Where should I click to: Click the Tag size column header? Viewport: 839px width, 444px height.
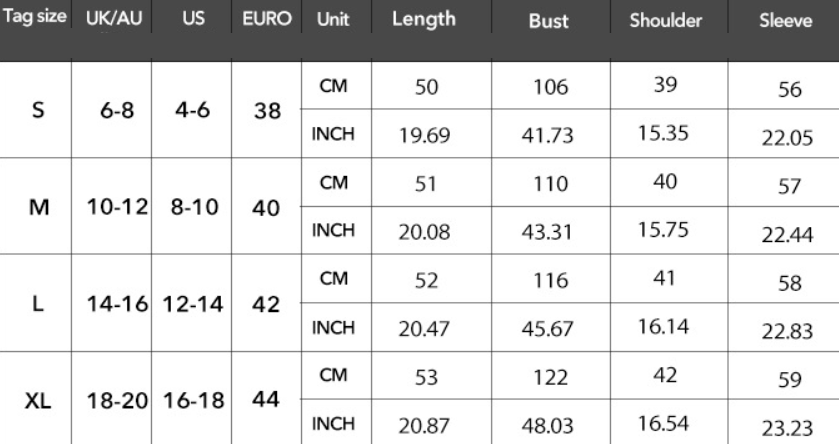coord(36,18)
